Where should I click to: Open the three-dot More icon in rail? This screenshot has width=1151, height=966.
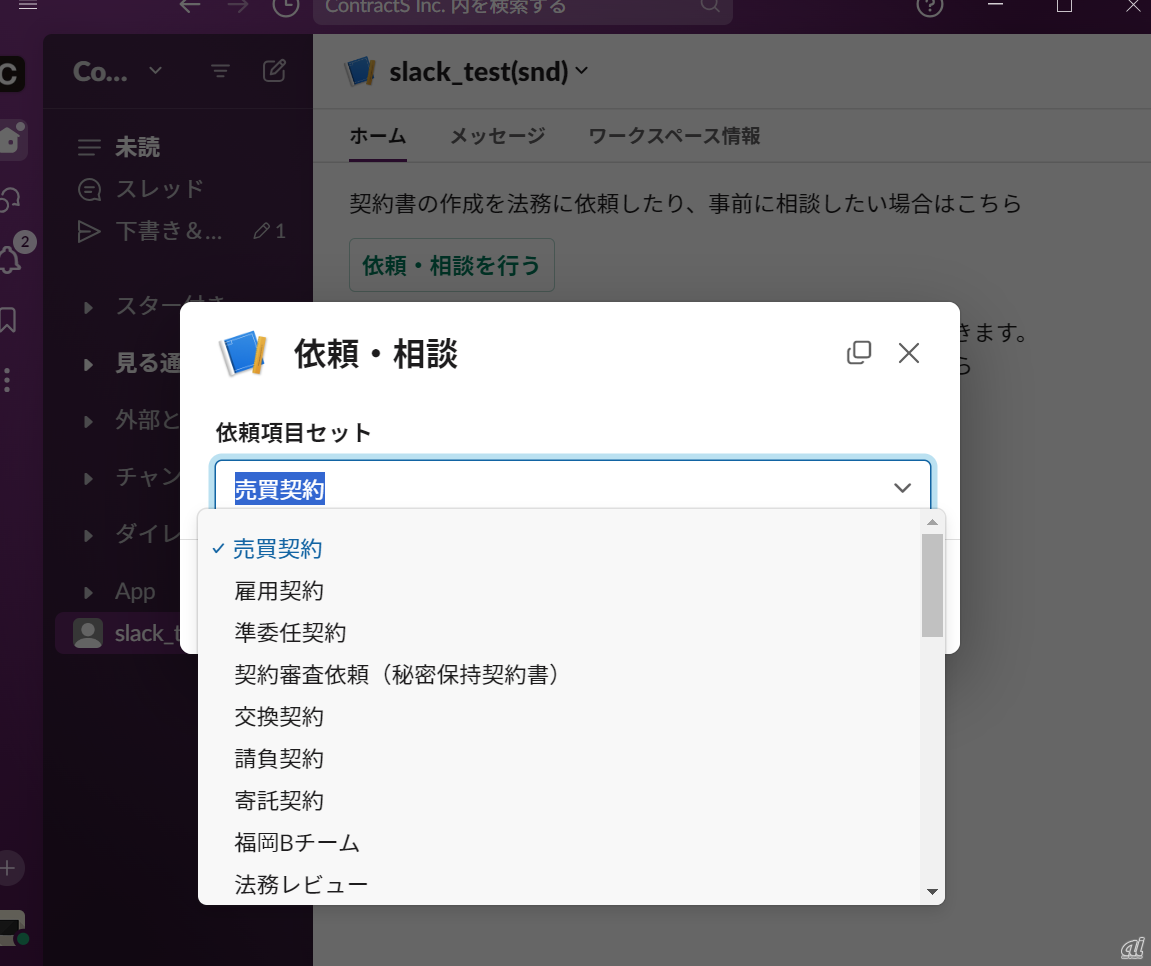coord(7,380)
